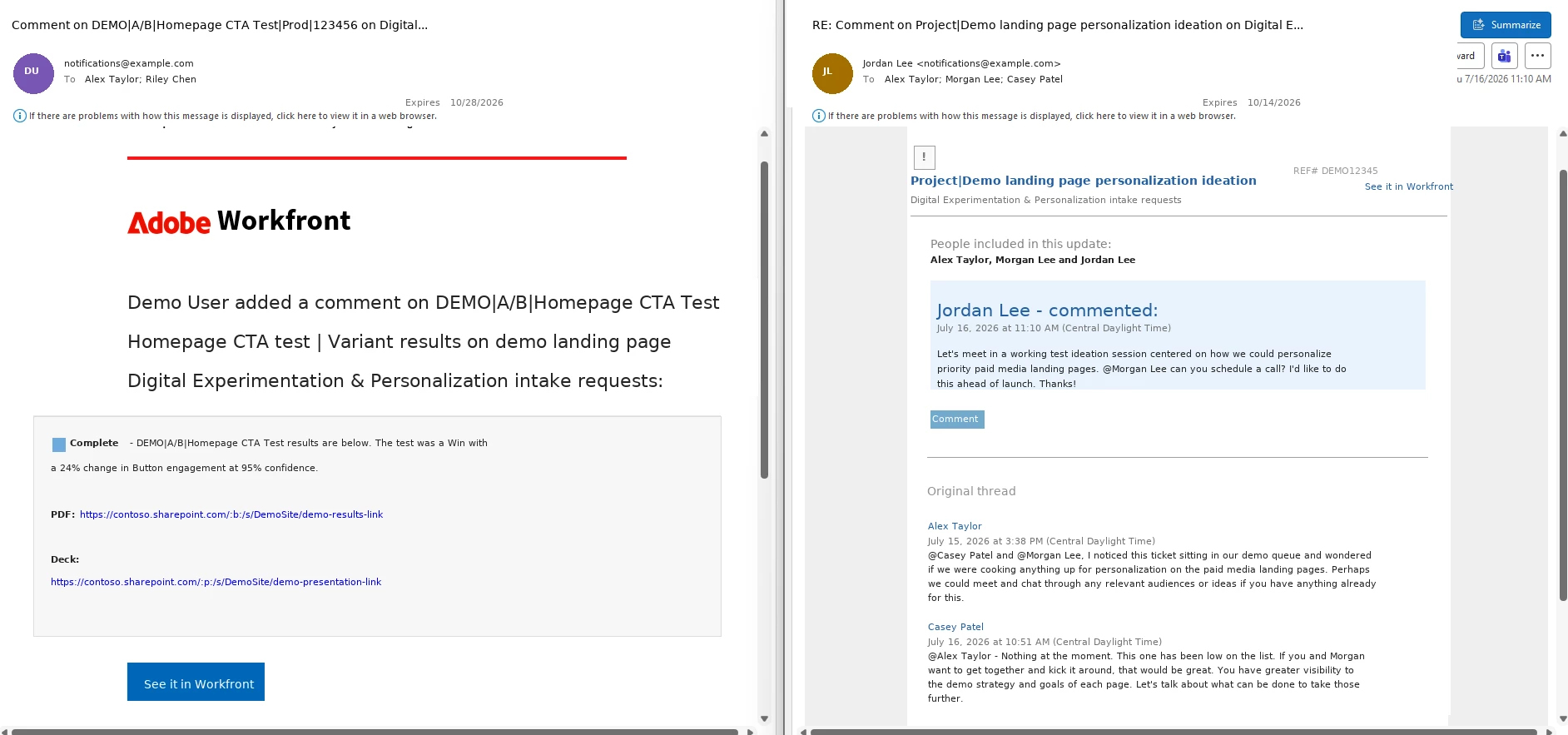The height and width of the screenshot is (735, 1568).
Task: Click the info icon in left email's display notice
Action: click(x=20, y=116)
